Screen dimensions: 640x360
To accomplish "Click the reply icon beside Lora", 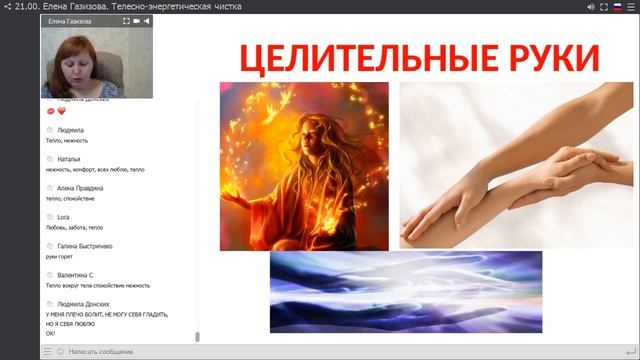I will (50, 217).
